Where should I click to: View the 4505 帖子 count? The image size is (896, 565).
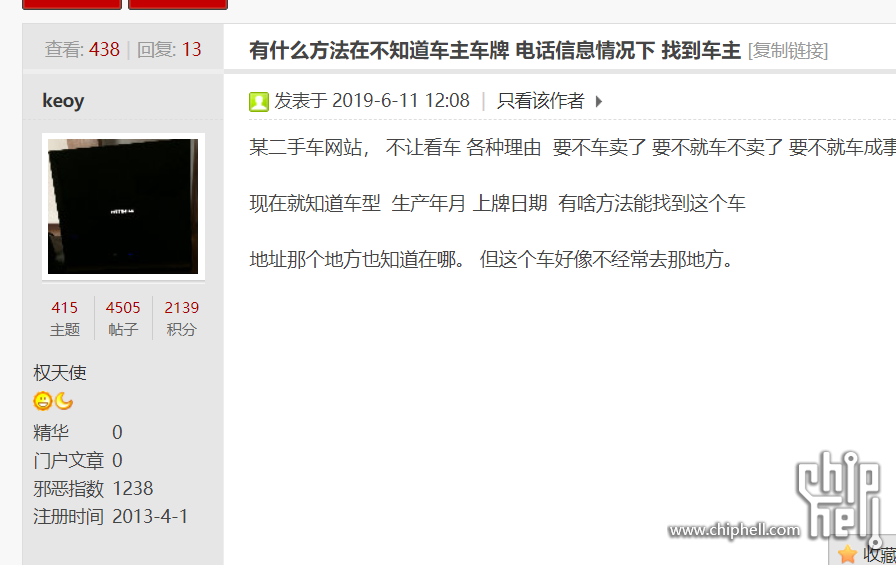[x=123, y=318]
